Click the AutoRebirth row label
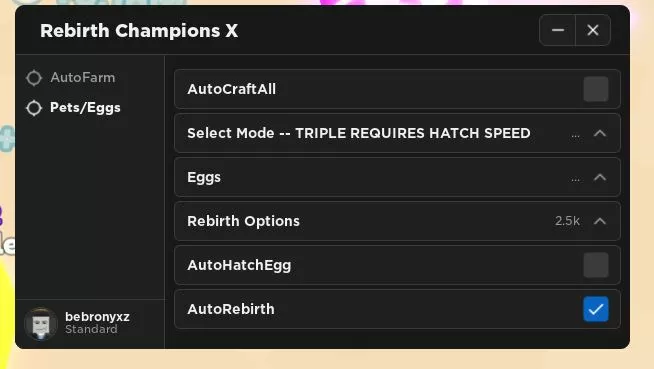Screen dimensions: 654x369 point(231,309)
